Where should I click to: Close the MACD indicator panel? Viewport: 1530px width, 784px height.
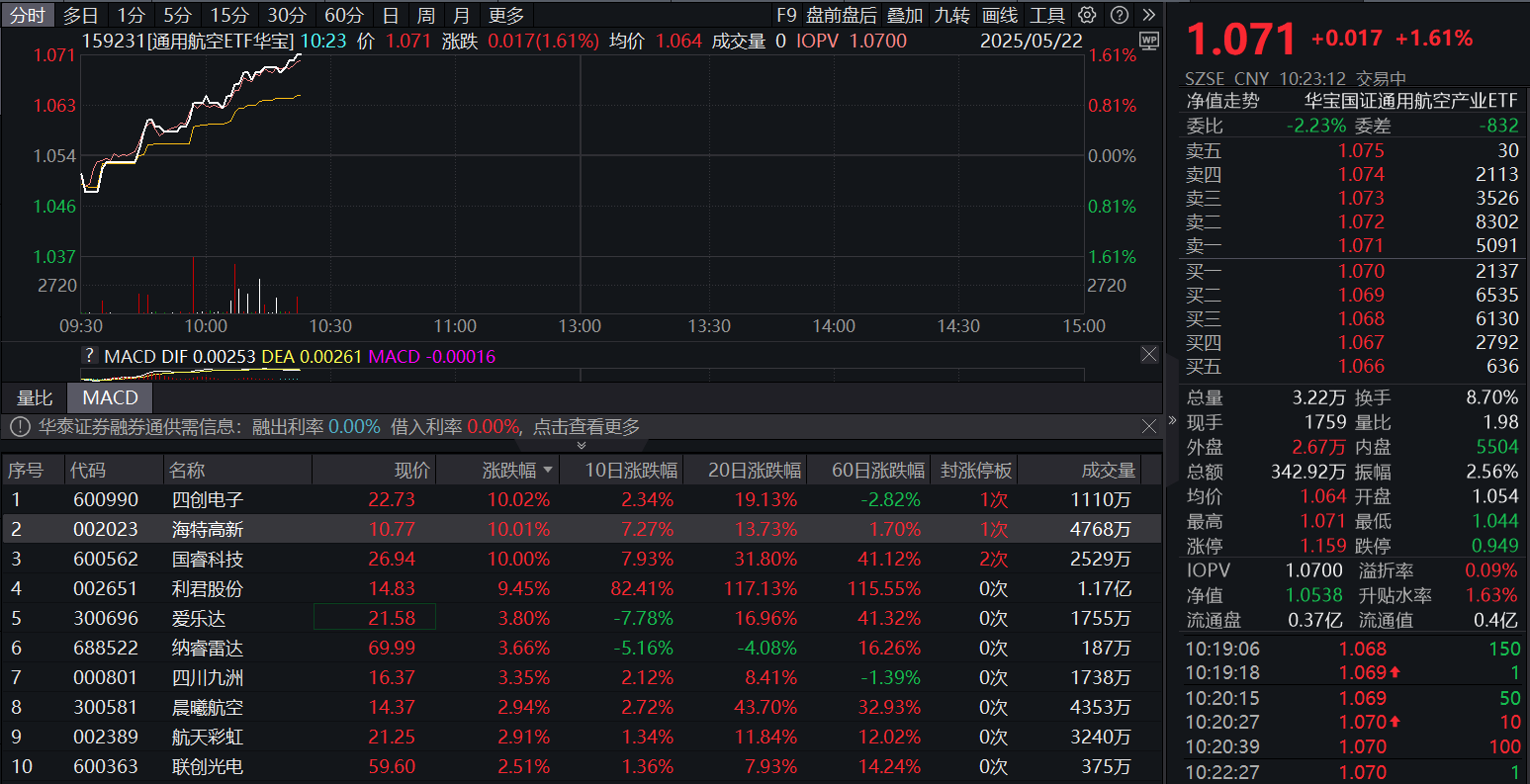pyautogui.click(x=1148, y=354)
